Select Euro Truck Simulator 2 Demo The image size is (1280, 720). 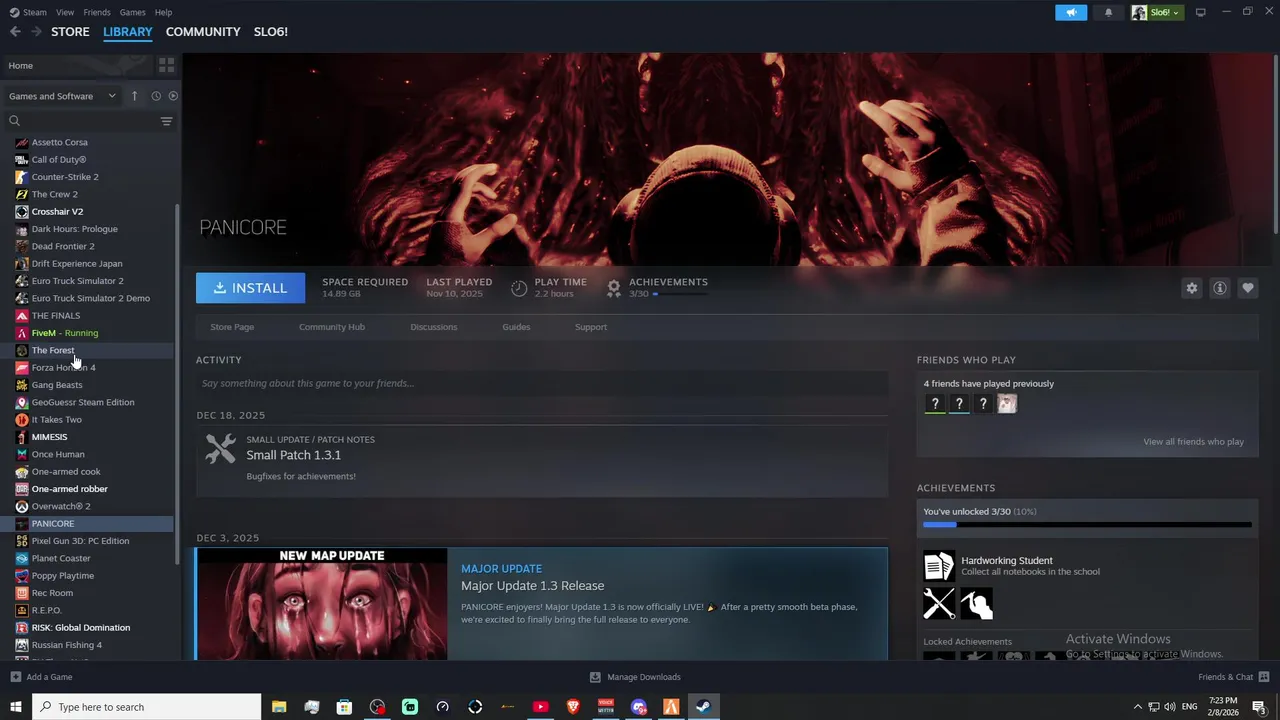pos(91,298)
